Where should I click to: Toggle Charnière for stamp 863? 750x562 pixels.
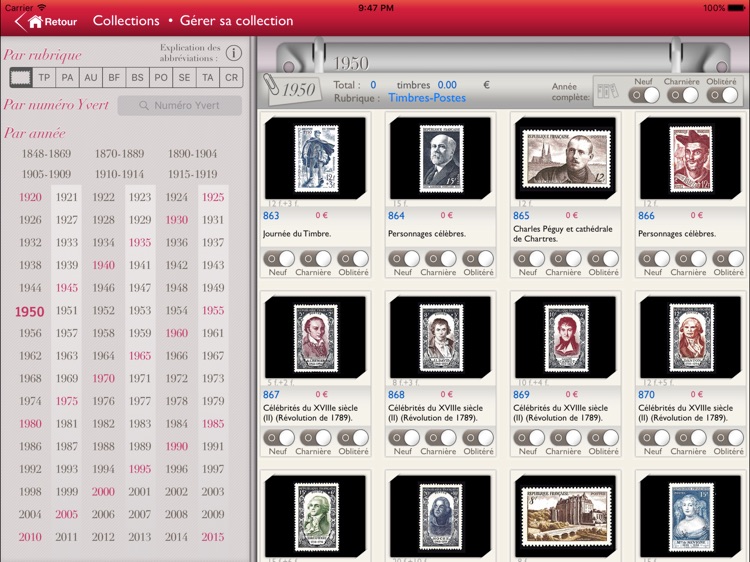pos(316,259)
